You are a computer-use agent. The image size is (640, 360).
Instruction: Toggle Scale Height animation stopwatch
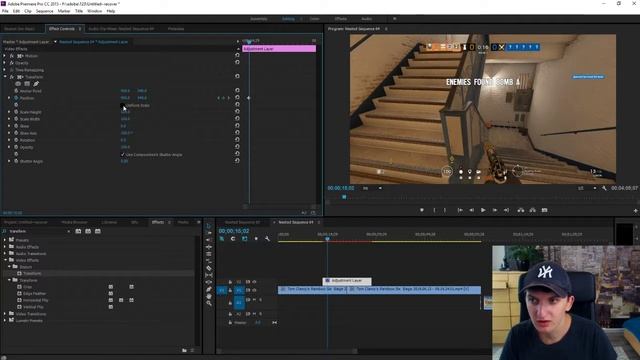[x=16, y=112]
